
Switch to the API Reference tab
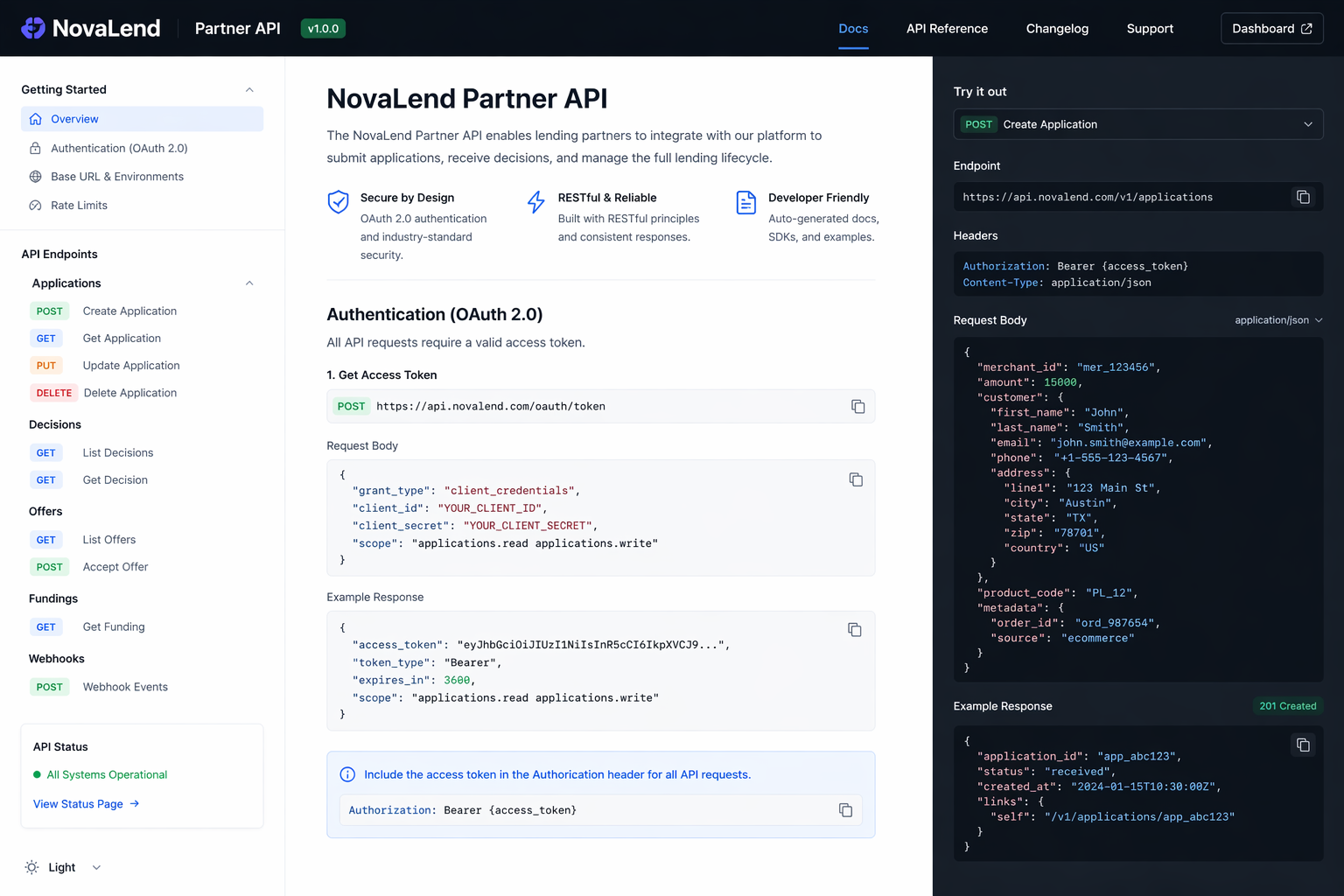(947, 28)
